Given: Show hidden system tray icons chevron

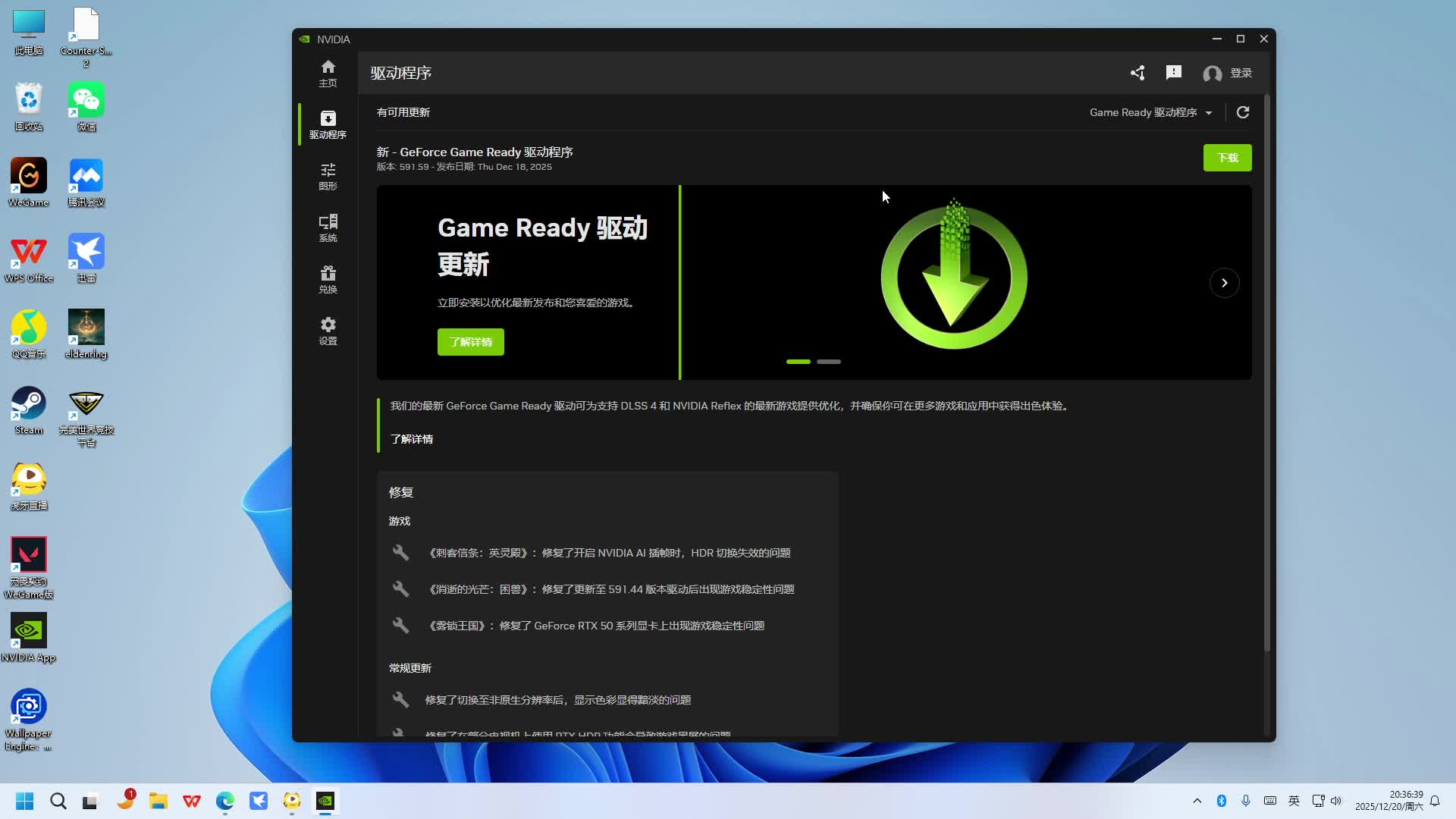Looking at the screenshot, I should (1197, 801).
